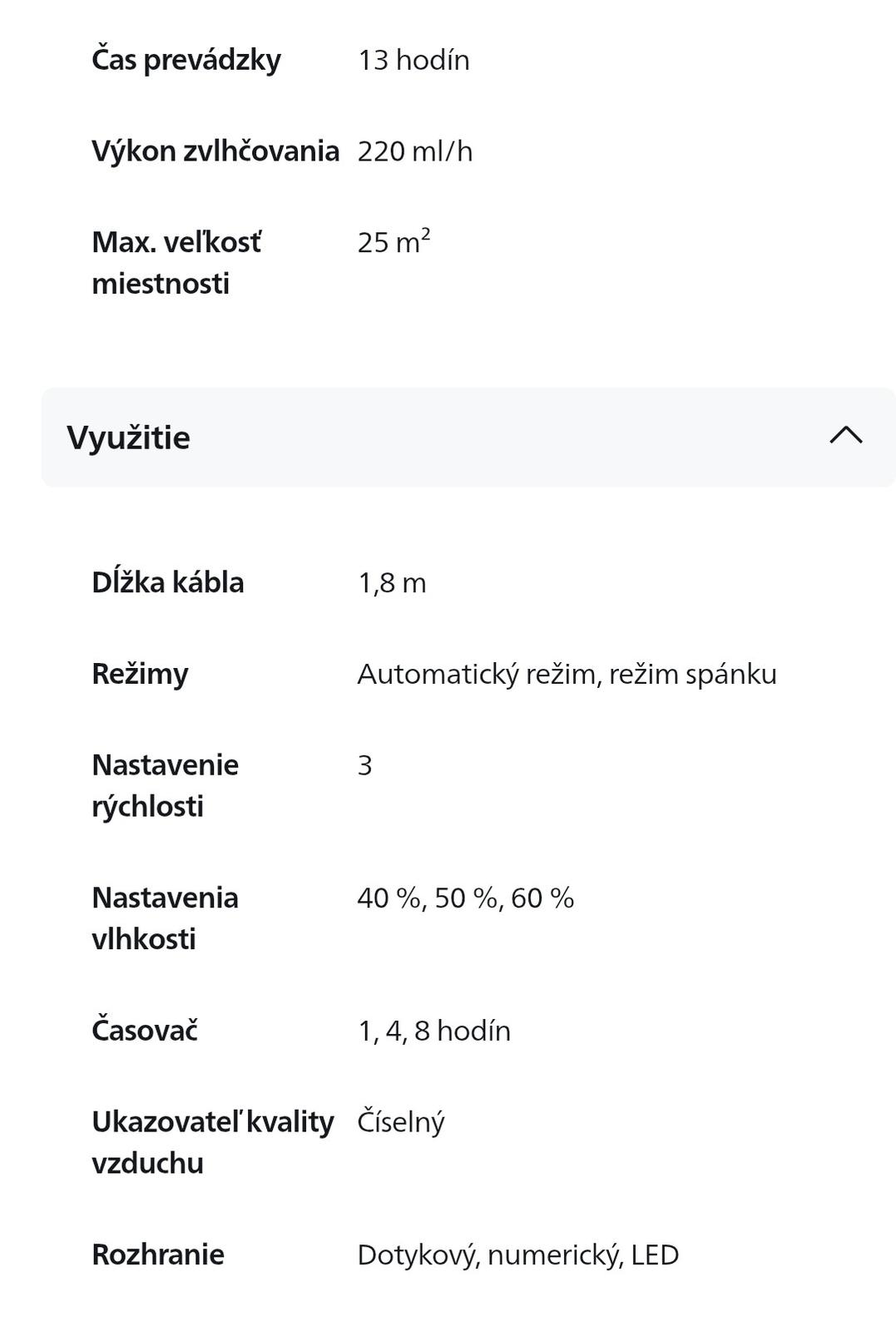Select the Číselný value
The height and width of the screenshot is (1331, 896).
coord(401,1122)
